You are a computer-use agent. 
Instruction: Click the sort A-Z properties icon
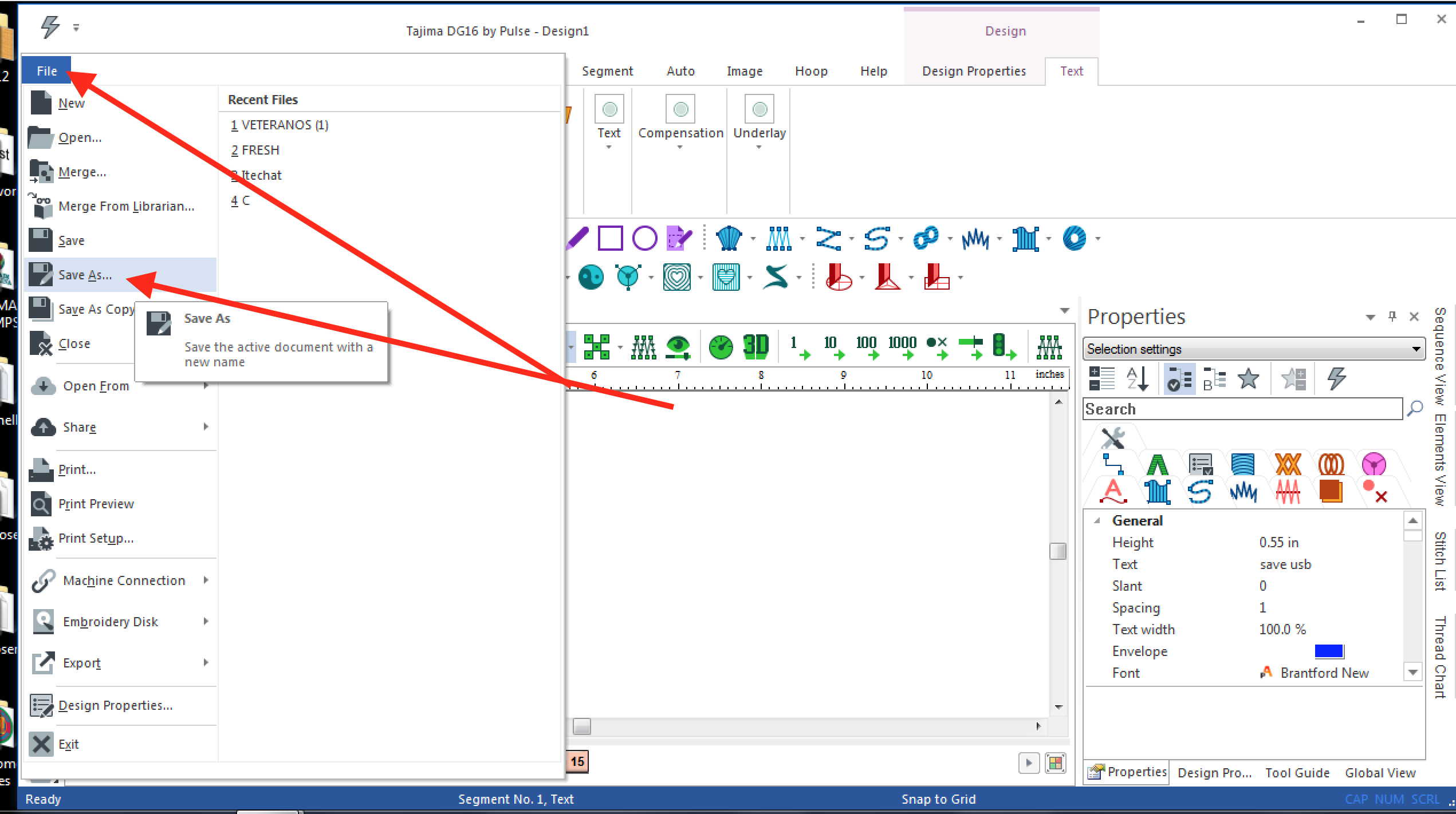point(1137,378)
